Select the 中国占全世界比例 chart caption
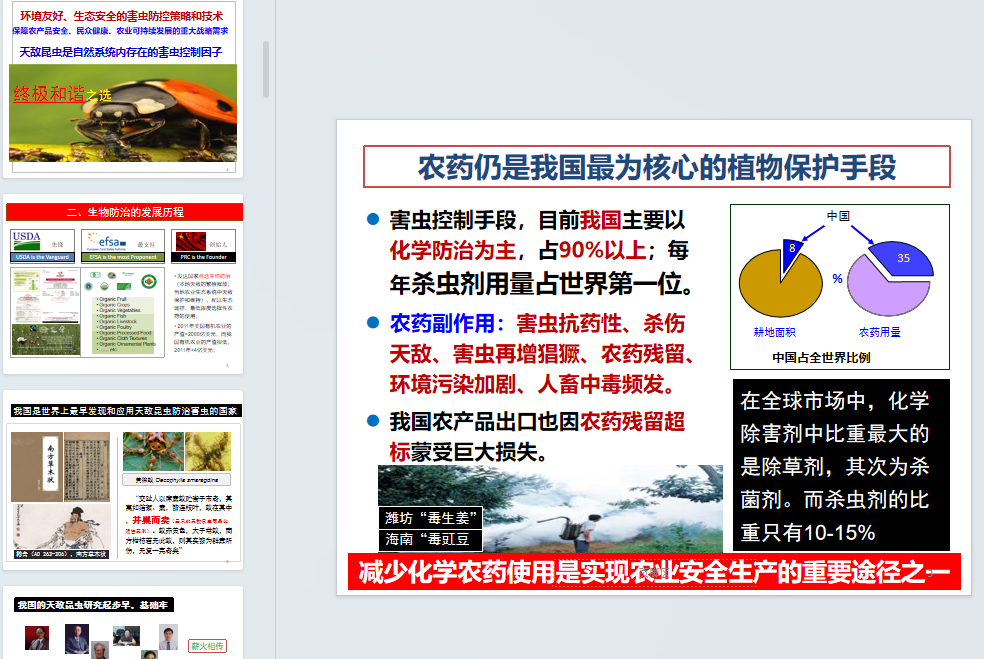 [820, 357]
